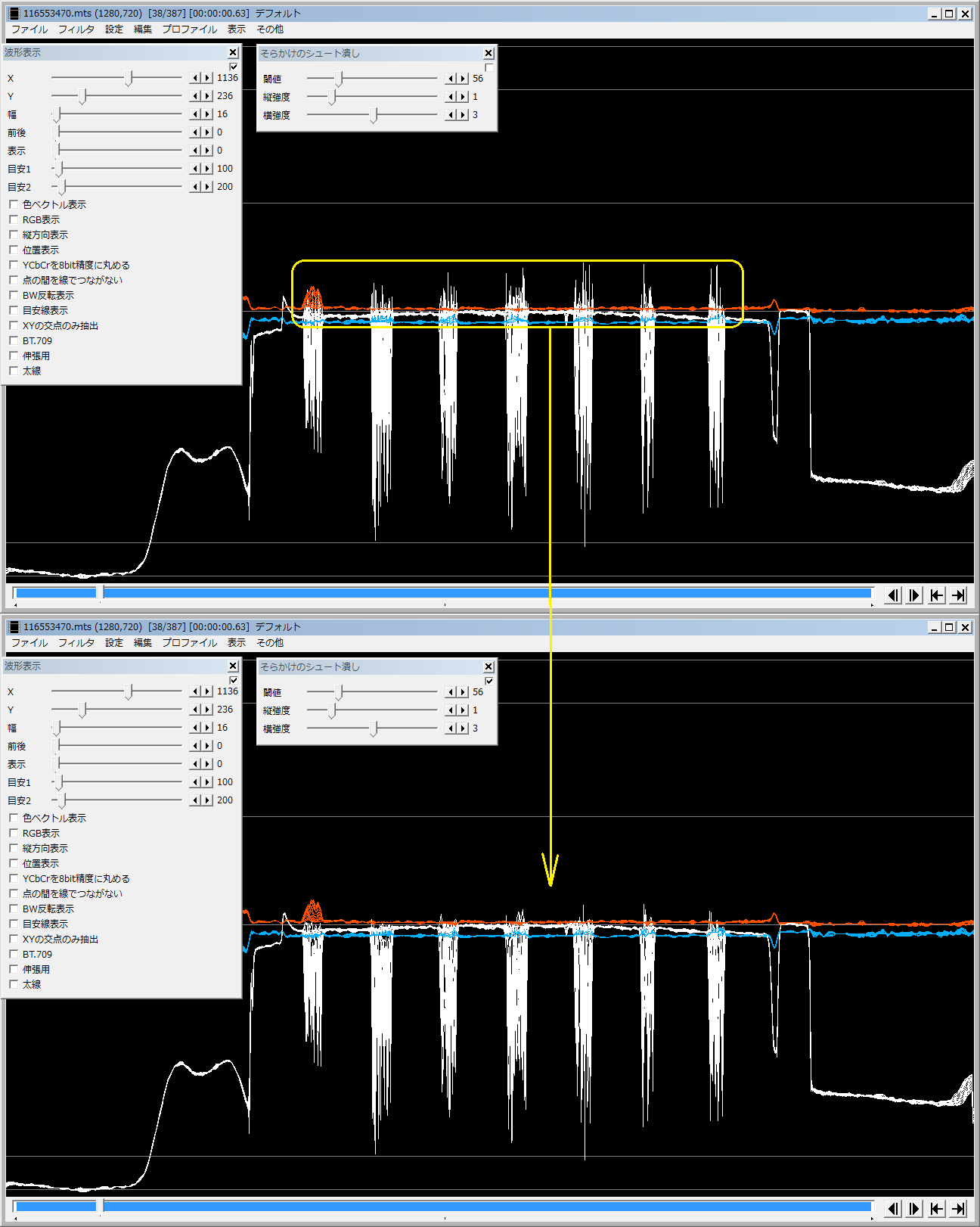Enable the upper そらかけのシュート潰し filter checkbox

[x=489, y=67]
